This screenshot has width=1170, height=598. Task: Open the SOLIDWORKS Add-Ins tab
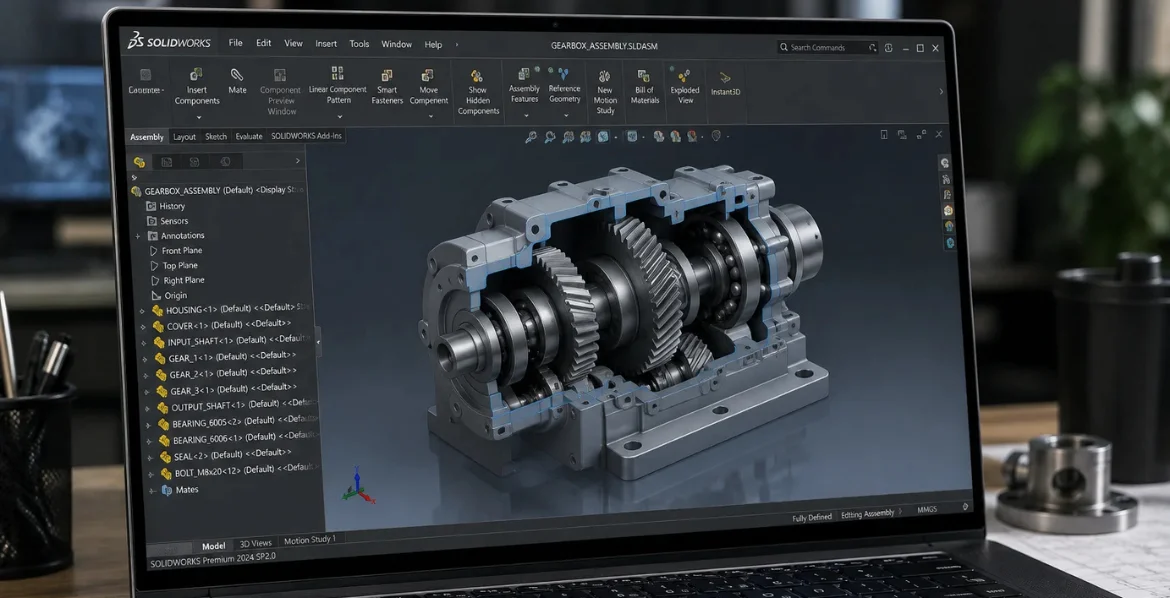pyautogui.click(x=306, y=136)
